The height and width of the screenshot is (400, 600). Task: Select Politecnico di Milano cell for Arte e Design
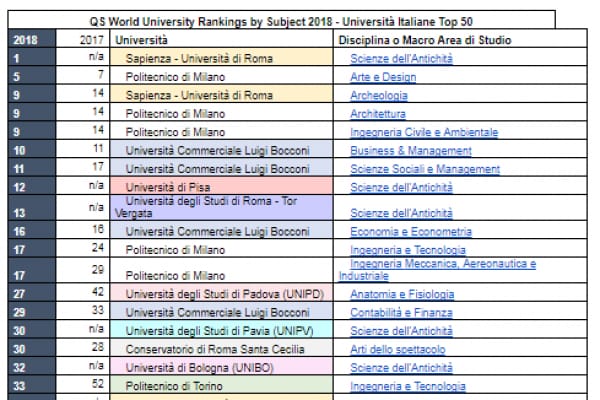tap(221, 75)
